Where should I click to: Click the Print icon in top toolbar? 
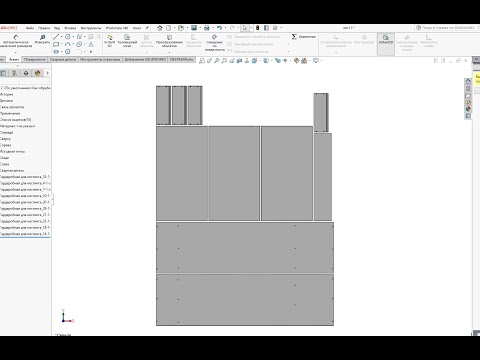pyautogui.click(x=207, y=28)
